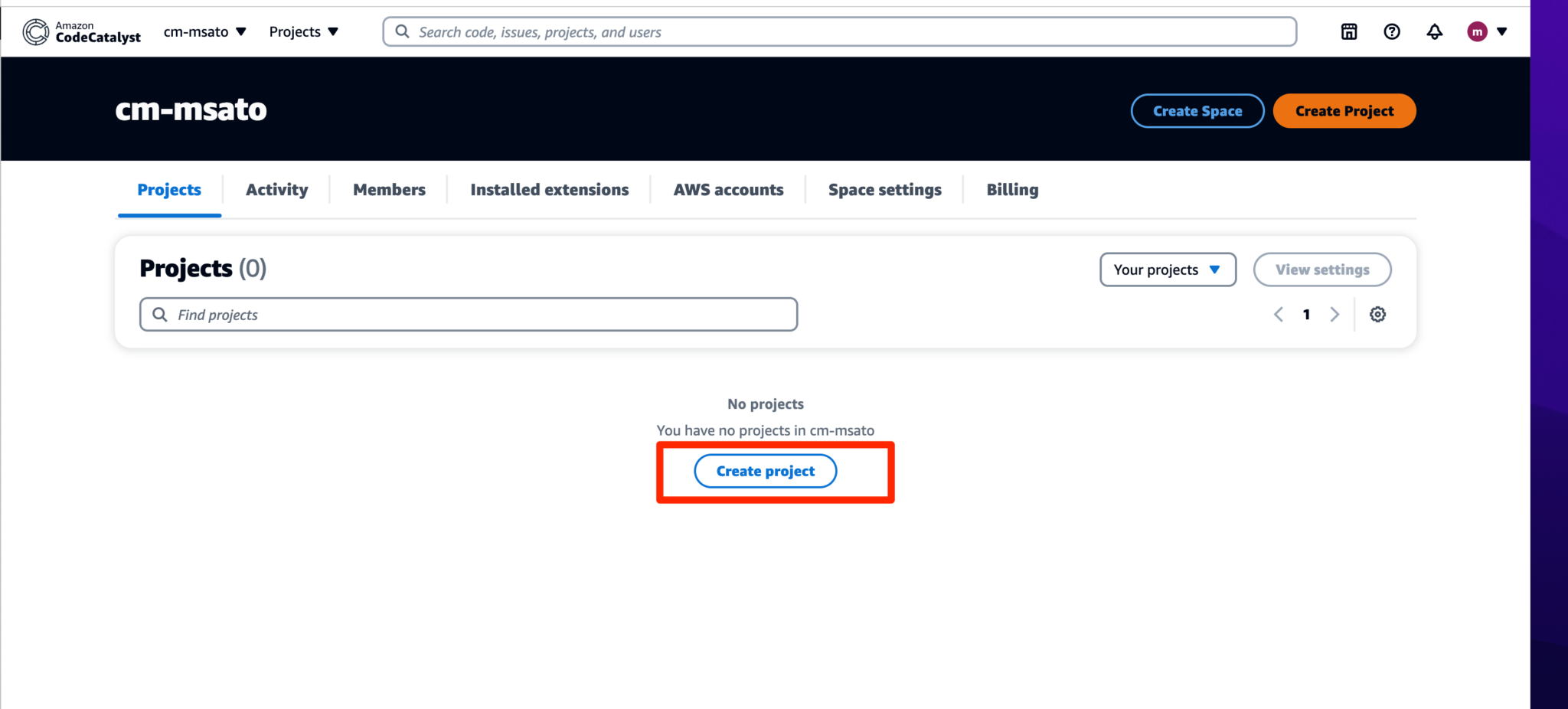Go to the next page of projects
This screenshot has width=1568, height=709.
click(1334, 314)
